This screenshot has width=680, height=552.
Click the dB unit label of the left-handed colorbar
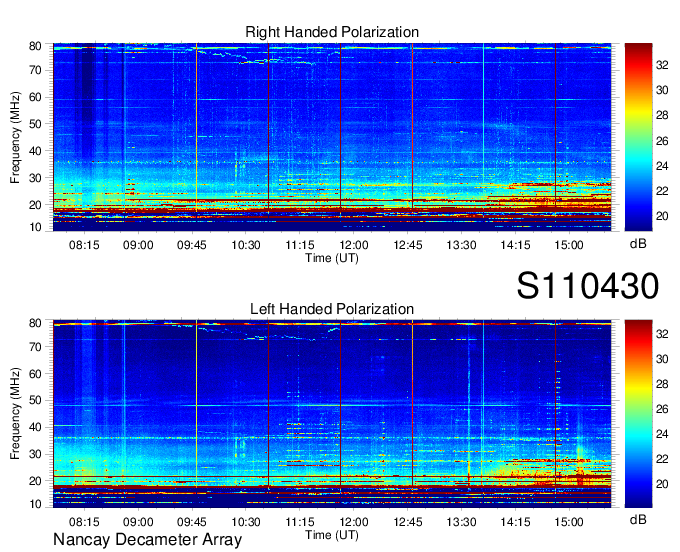[638, 519]
